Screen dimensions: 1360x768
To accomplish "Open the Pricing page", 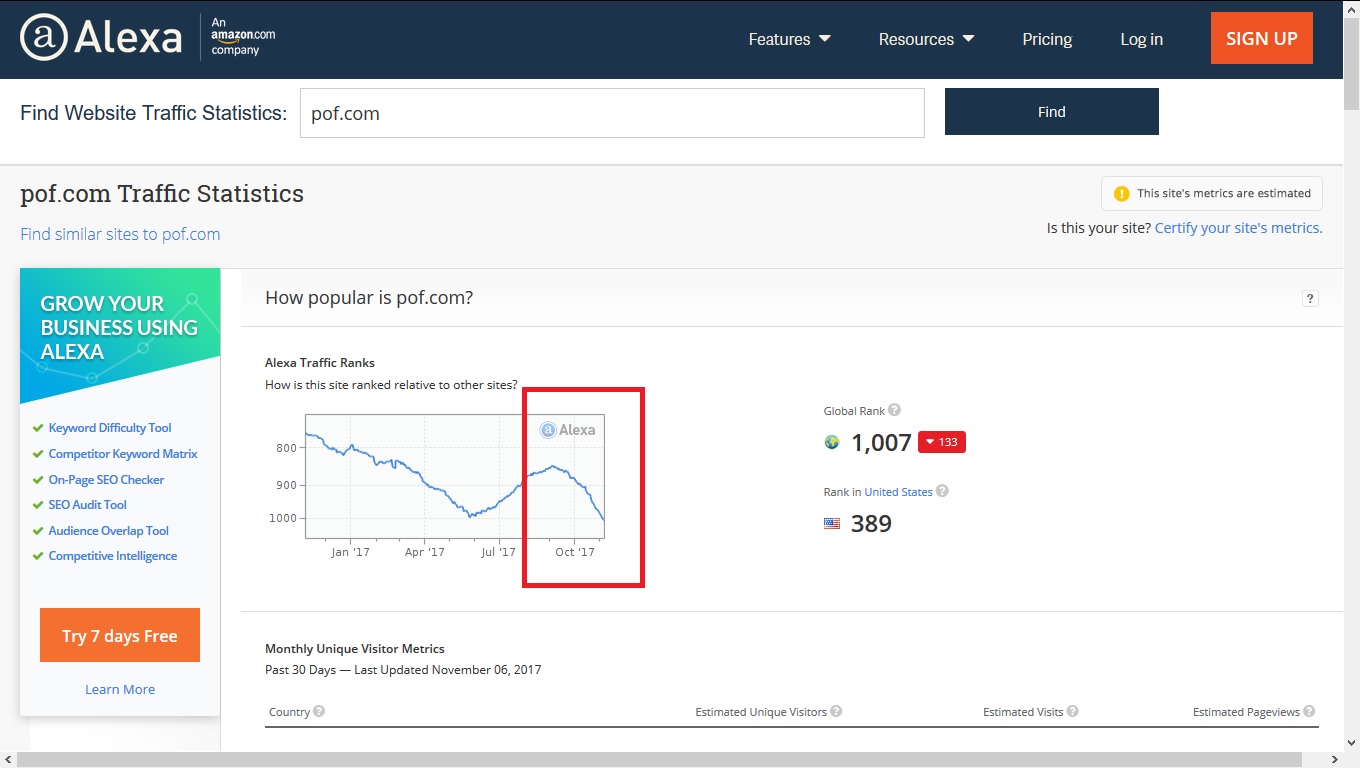I will pos(1047,39).
